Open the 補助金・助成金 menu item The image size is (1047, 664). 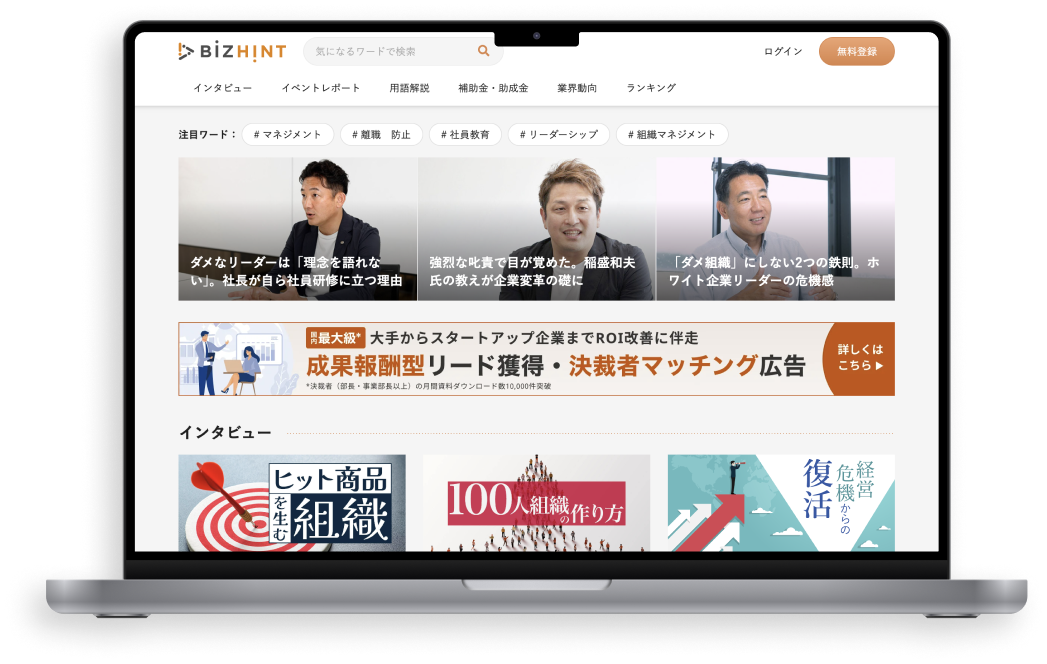click(x=494, y=88)
